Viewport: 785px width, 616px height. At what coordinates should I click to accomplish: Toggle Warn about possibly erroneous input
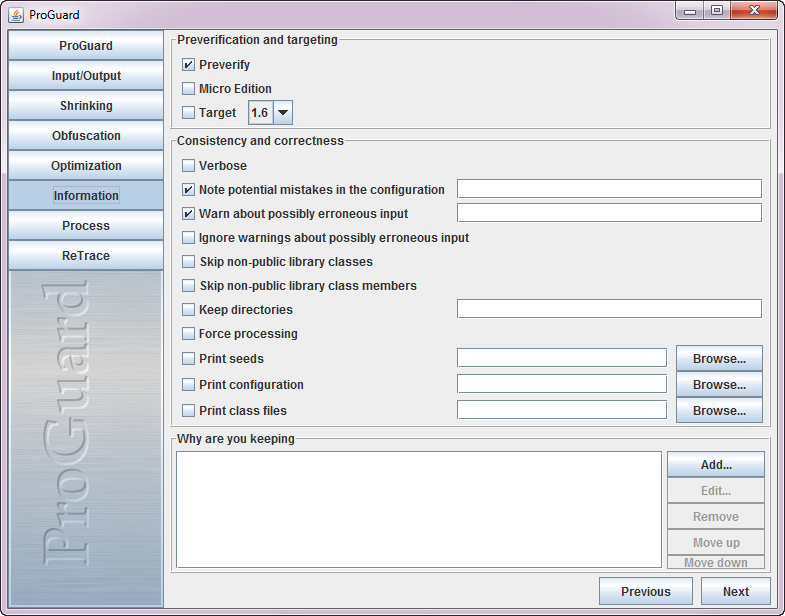(188, 214)
